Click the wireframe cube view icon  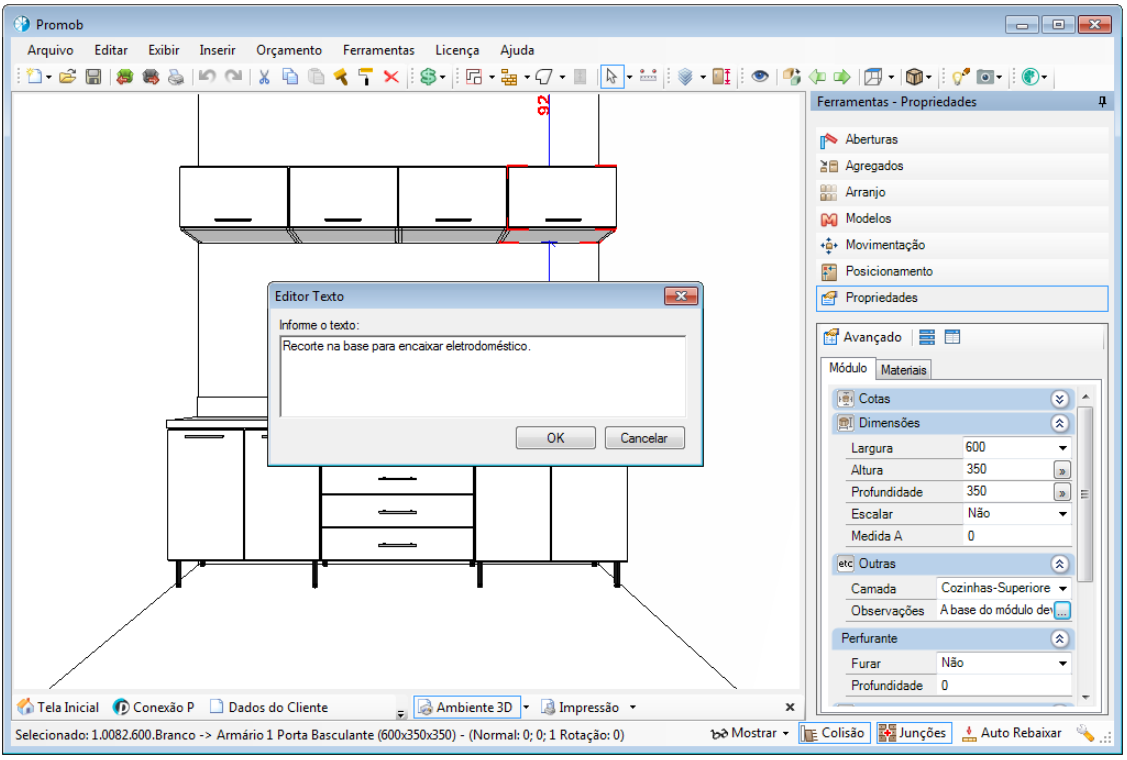click(x=873, y=76)
